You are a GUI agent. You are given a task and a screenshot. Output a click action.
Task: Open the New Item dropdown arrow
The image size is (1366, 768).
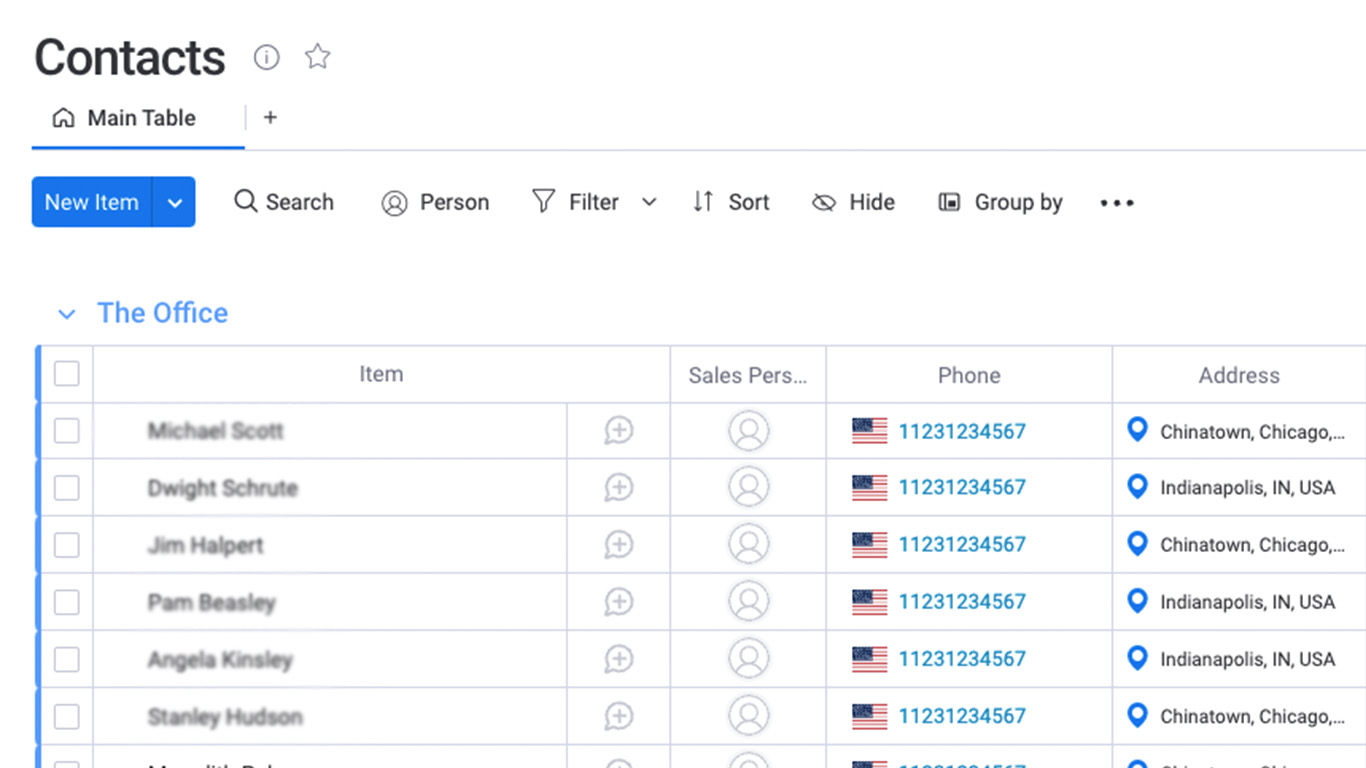(174, 202)
